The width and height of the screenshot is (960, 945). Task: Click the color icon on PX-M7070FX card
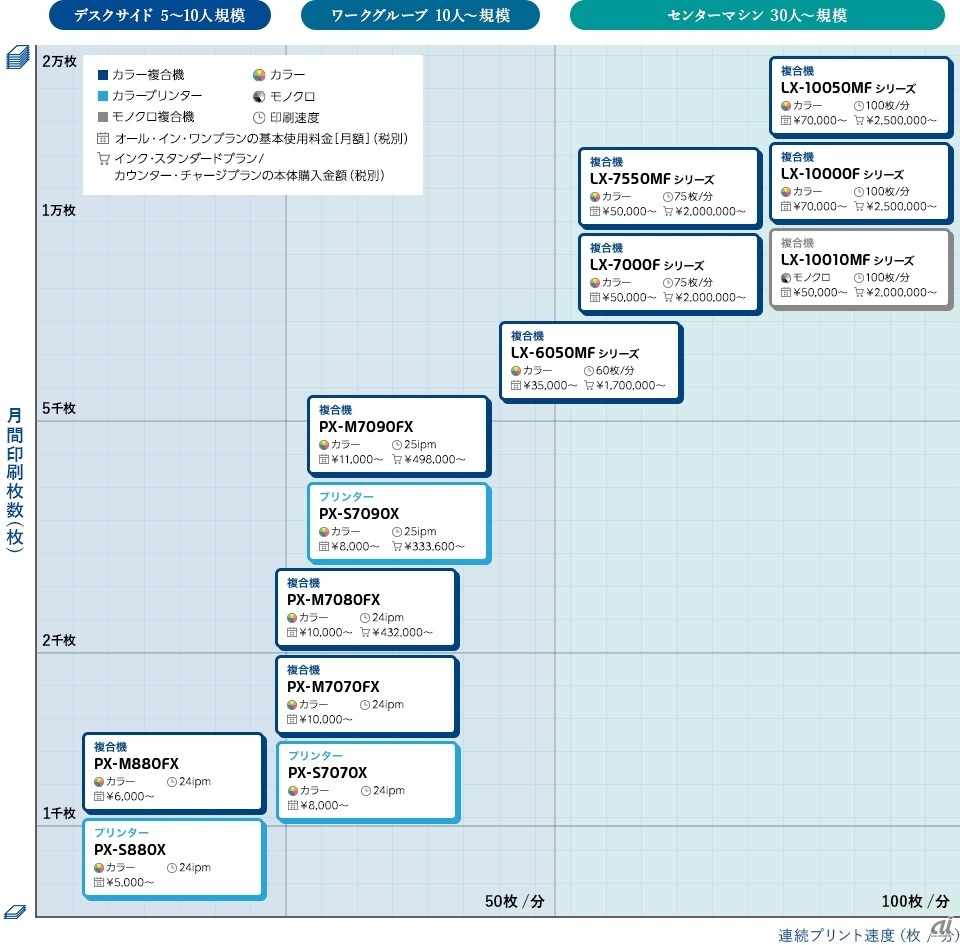tap(292, 705)
